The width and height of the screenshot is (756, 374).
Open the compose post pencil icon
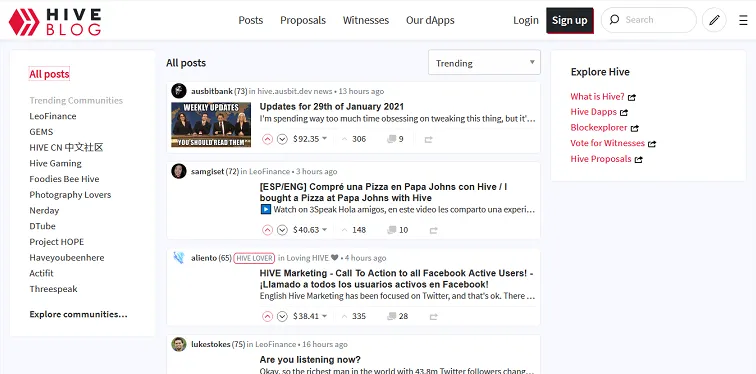tap(714, 20)
